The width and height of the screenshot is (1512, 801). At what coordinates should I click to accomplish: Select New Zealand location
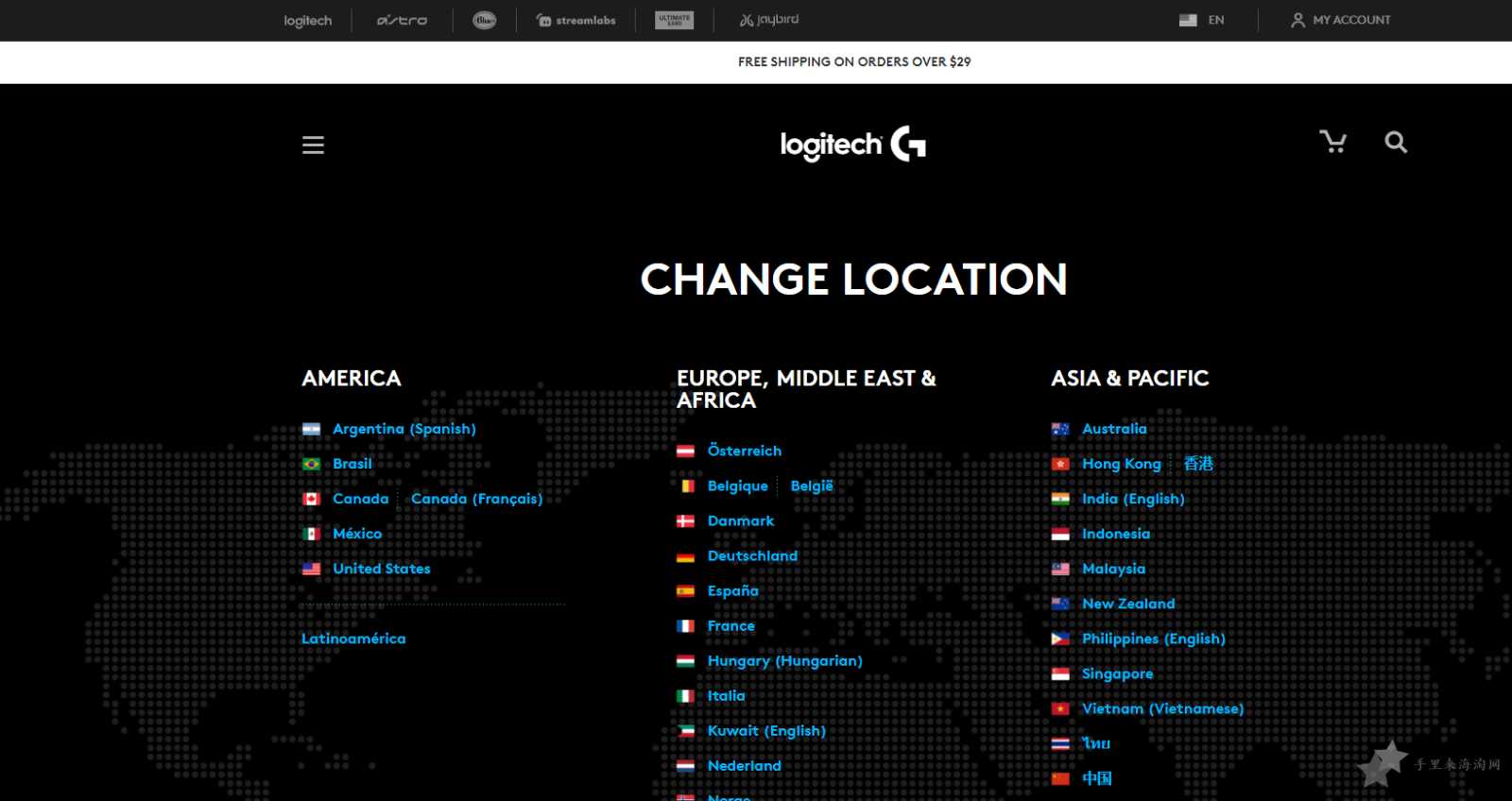[1128, 604]
